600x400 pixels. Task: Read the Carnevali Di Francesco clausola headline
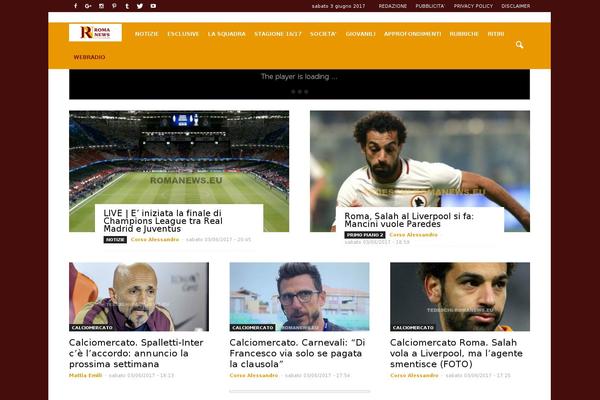pos(297,353)
